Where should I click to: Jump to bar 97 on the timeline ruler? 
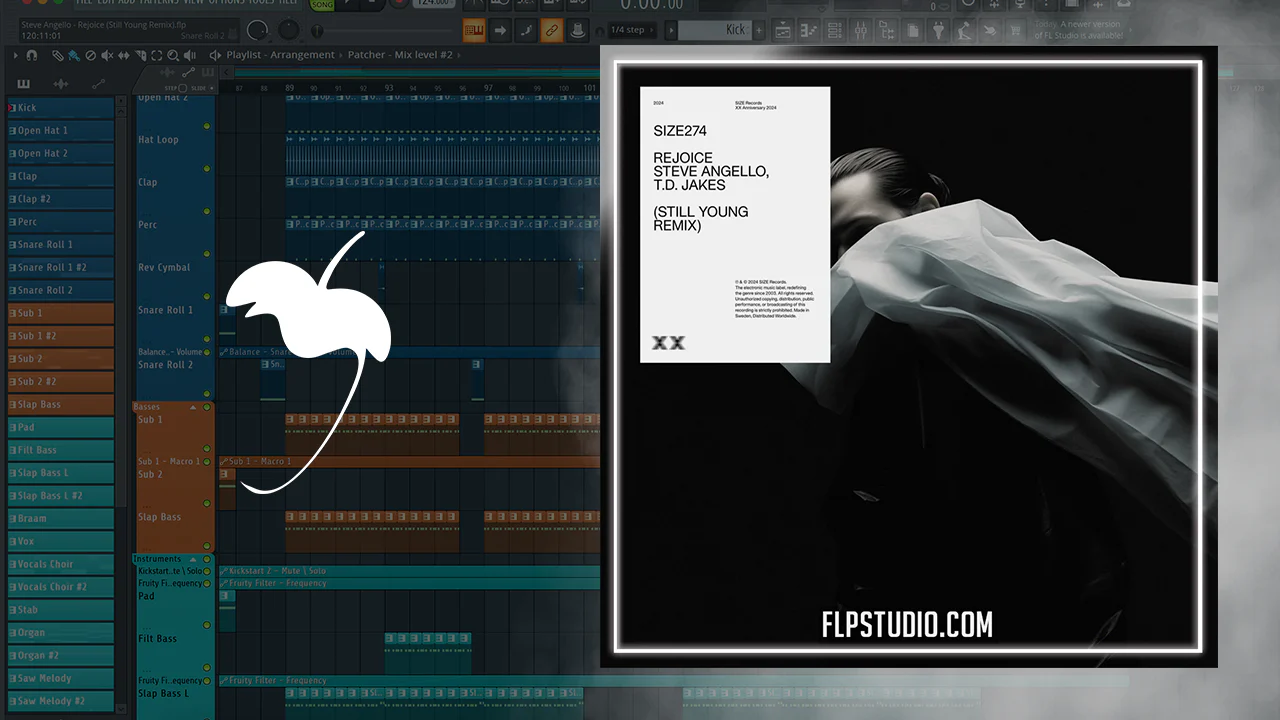488,88
